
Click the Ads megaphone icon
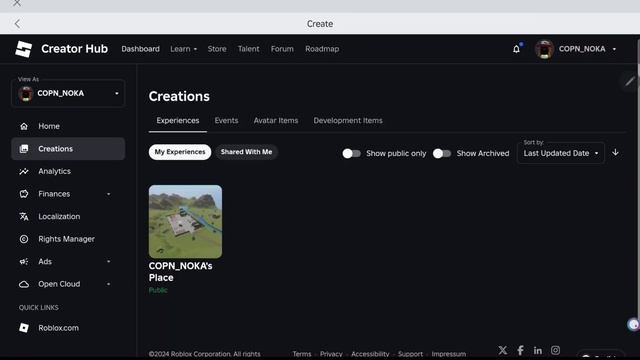[24, 262]
